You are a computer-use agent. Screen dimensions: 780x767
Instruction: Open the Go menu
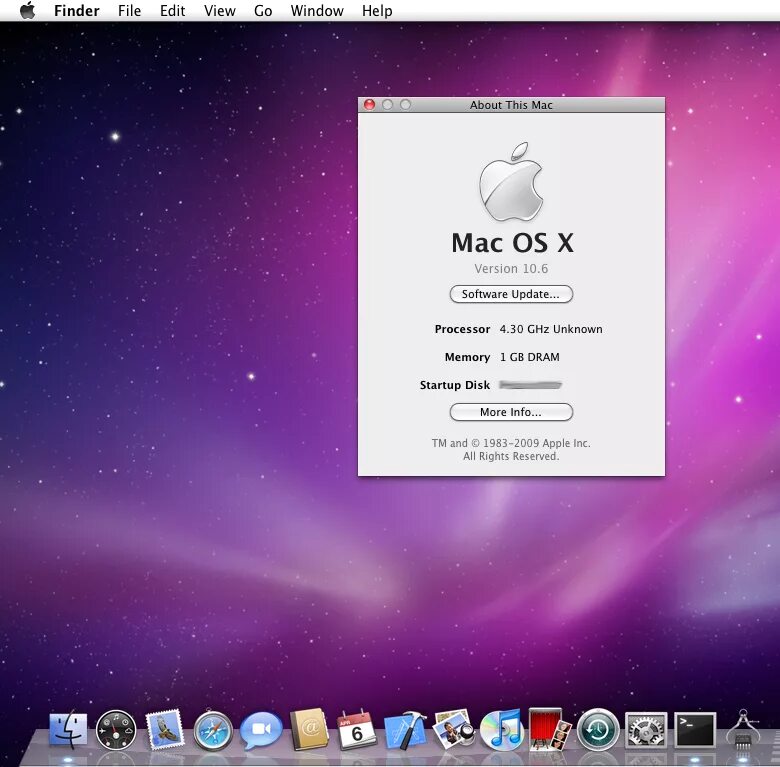coord(263,10)
